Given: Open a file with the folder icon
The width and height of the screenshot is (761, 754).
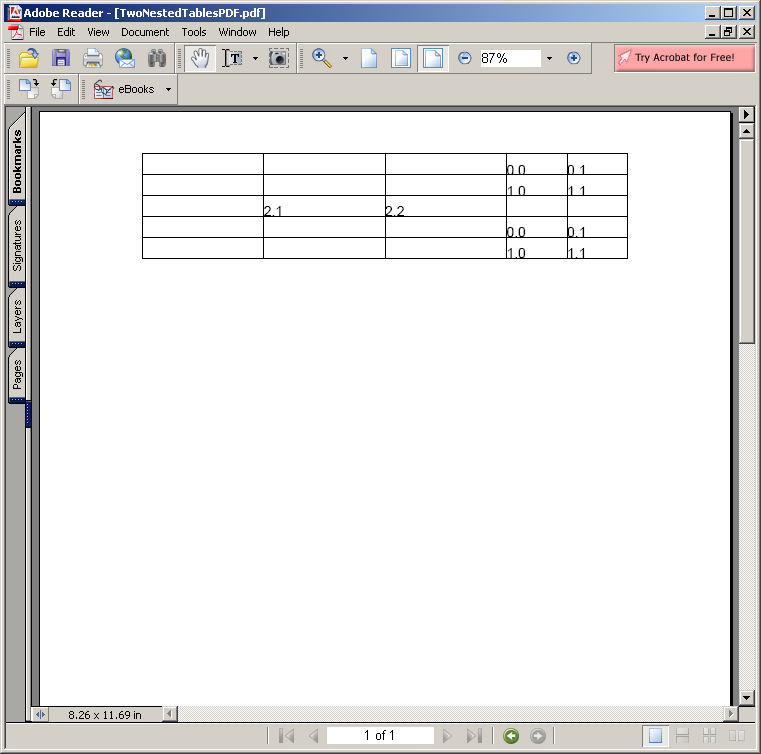Looking at the screenshot, I should point(29,58).
